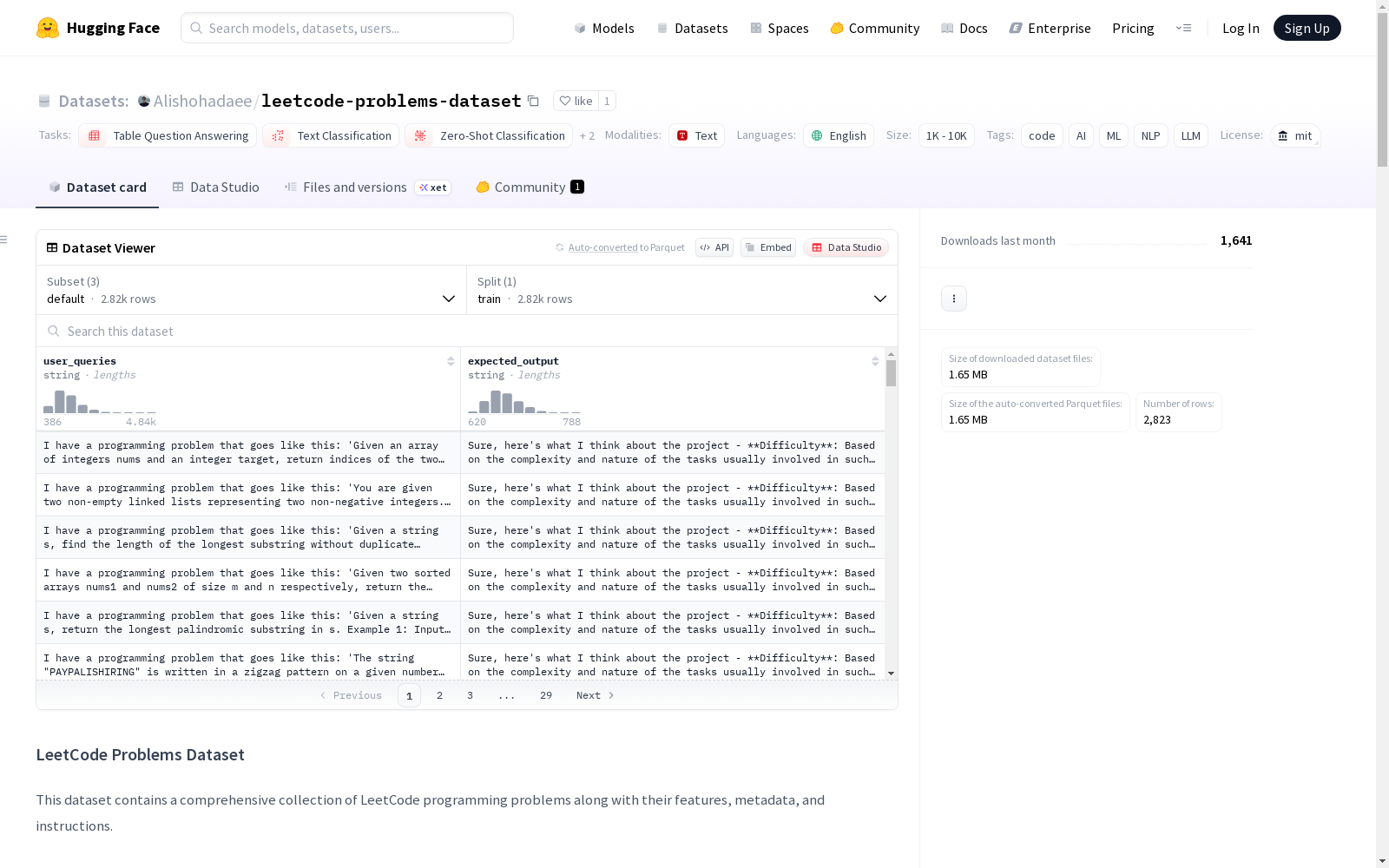This screenshot has height=868, width=1389.
Task: Open the Community tab
Action: pos(530,187)
